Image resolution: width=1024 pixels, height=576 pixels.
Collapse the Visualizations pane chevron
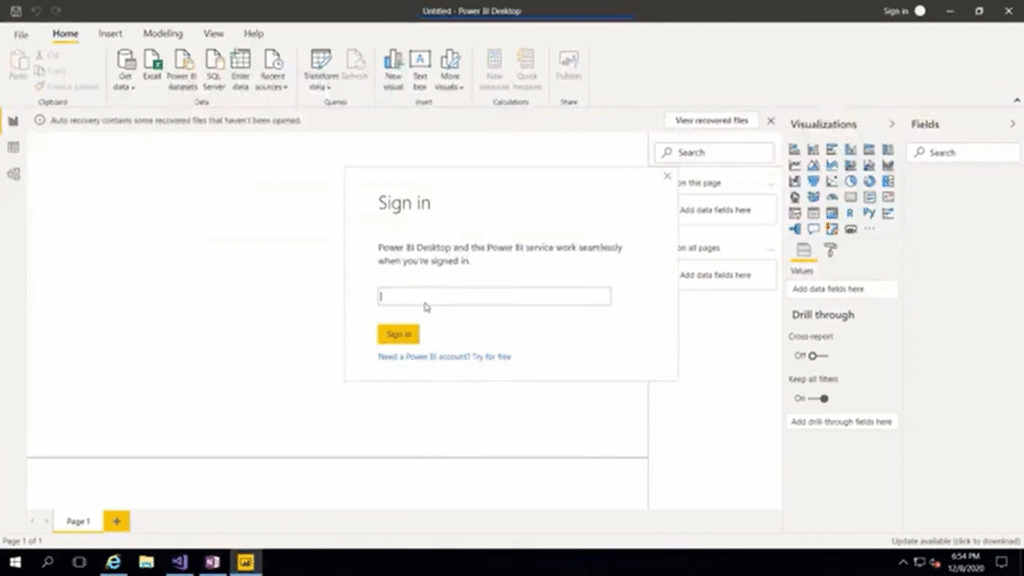click(892, 124)
